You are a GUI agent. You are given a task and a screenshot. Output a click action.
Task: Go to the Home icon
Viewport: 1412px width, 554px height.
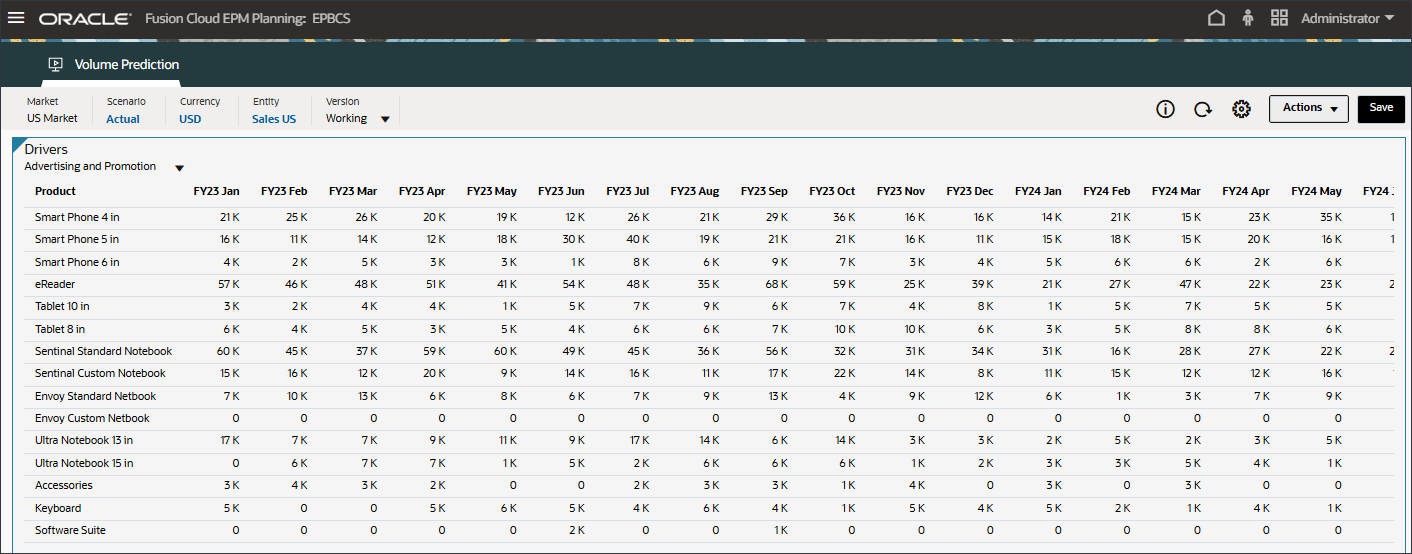click(x=1216, y=18)
